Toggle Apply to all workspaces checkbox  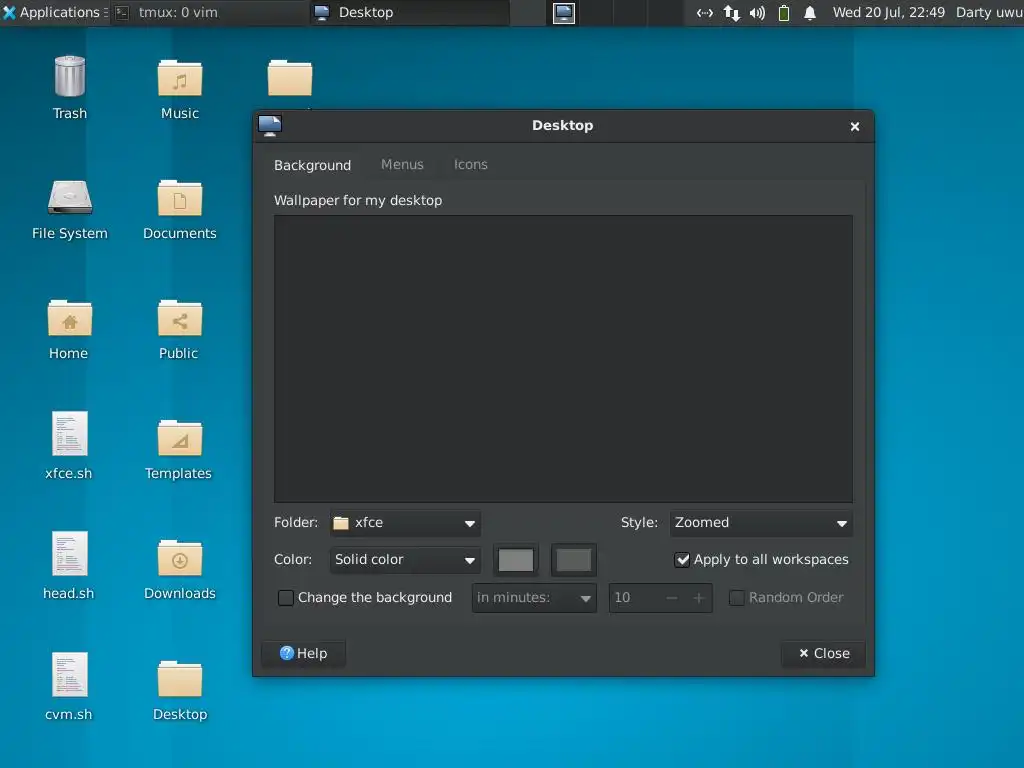pyautogui.click(x=682, y=560)
